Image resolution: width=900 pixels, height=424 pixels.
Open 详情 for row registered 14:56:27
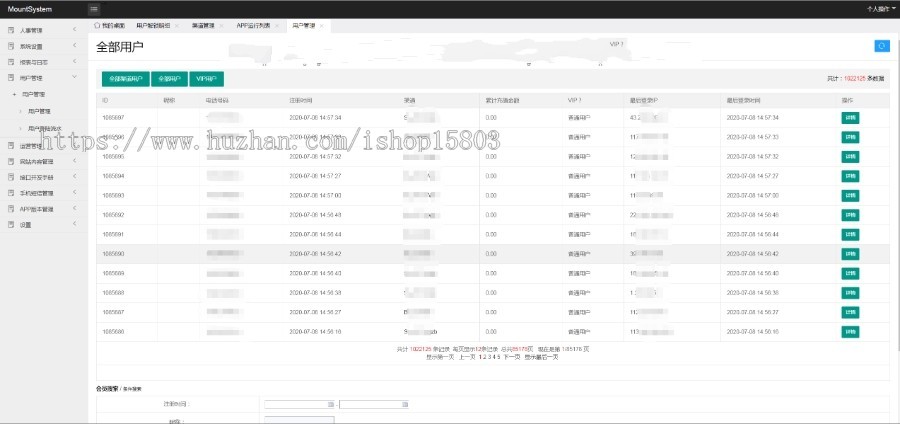pos(850,313)
